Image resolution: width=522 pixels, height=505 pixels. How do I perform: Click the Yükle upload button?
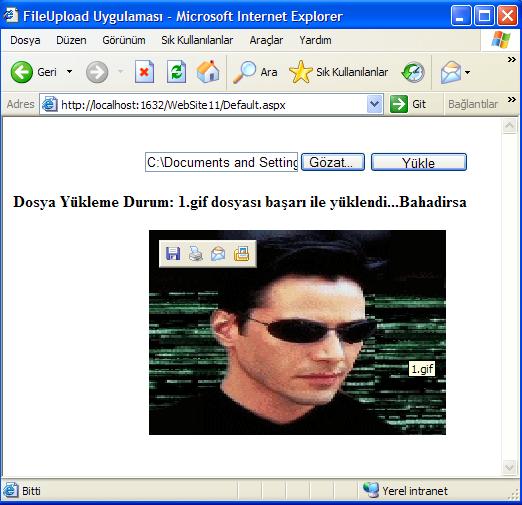(419, 162)
